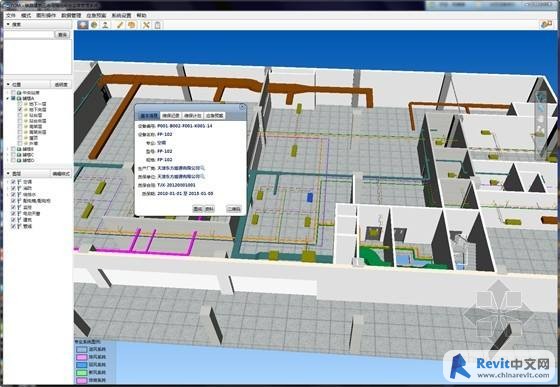This screenshot has height=387, width=560.
Task: Expand the 楼宇D tree node
Action: click(x=8, y=160)
